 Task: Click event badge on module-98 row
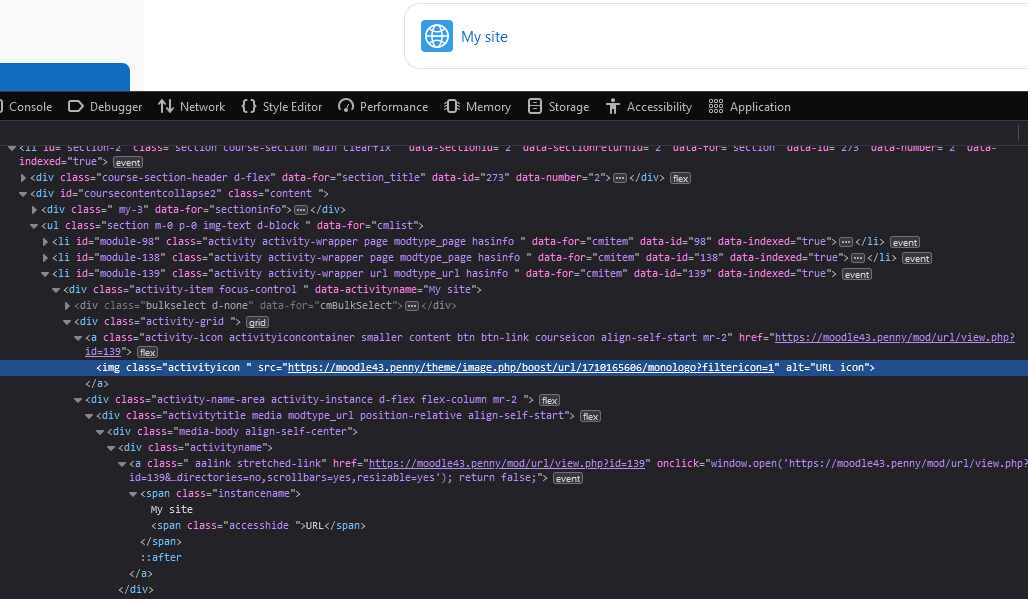pyautogui.click(x=905, y=242)
